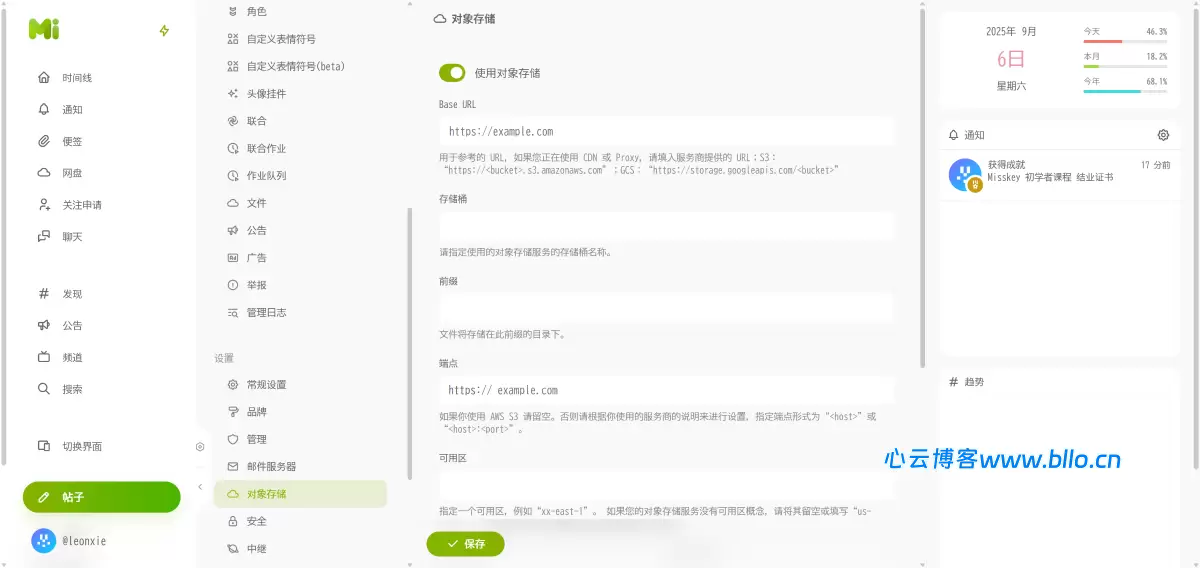Click the 帖子 compose button

102,497
